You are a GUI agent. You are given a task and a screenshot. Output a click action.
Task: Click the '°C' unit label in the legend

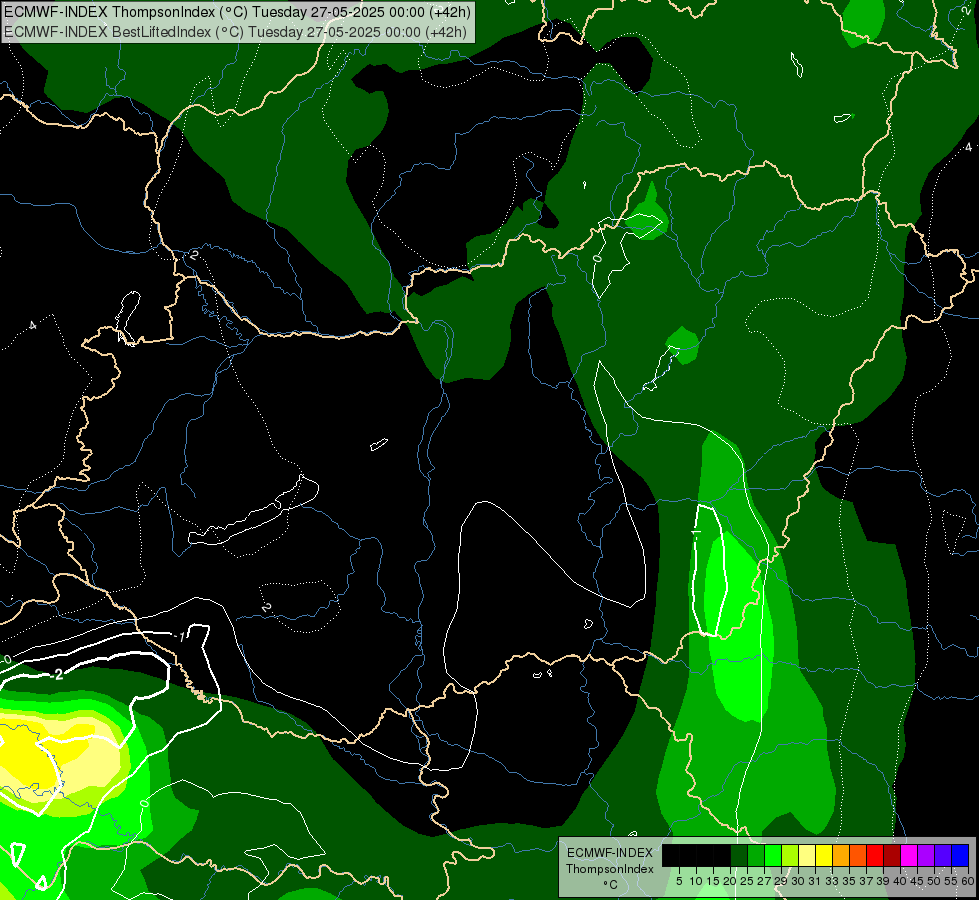[x=611, y=885]
